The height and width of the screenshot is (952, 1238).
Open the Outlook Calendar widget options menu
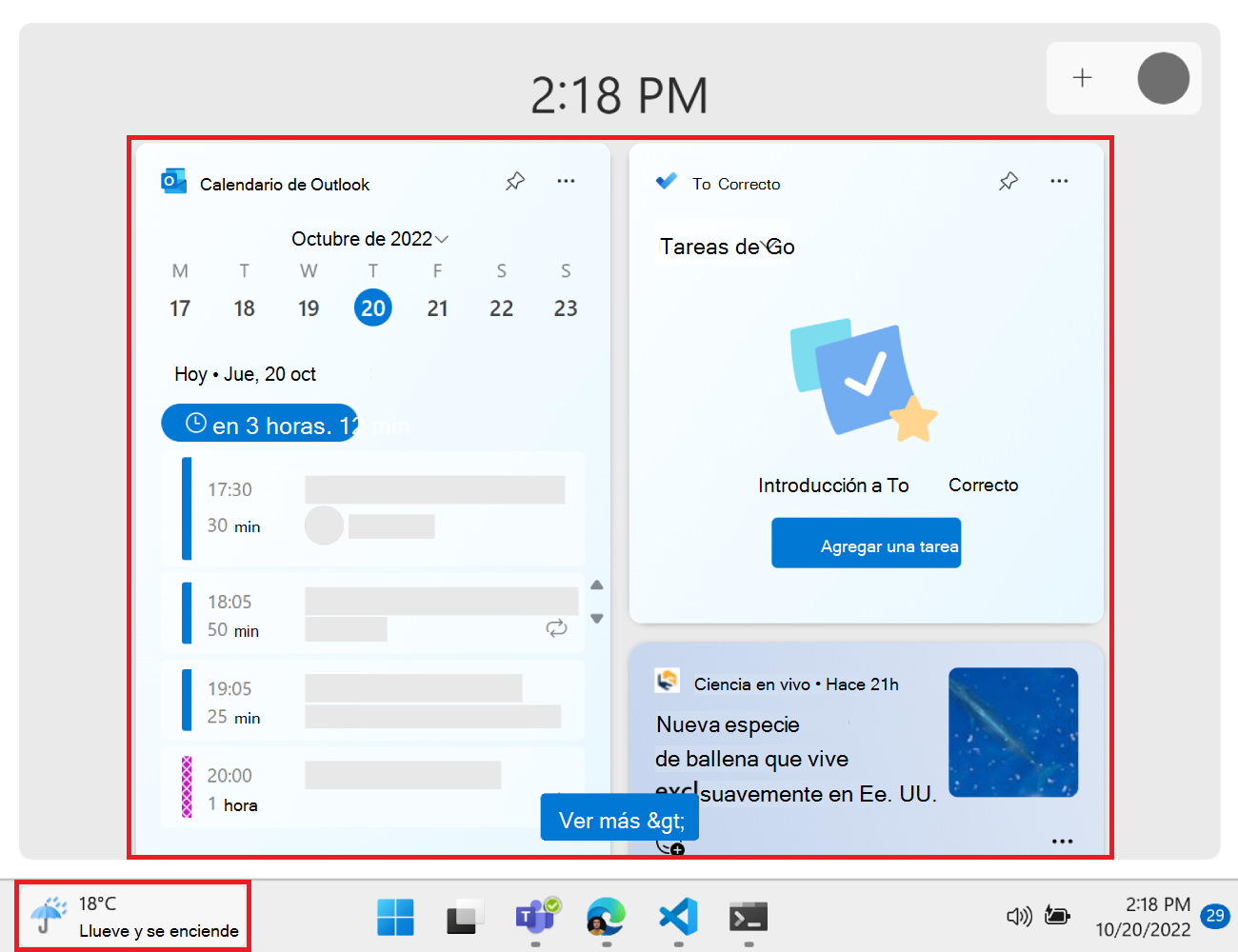(567, 180)
